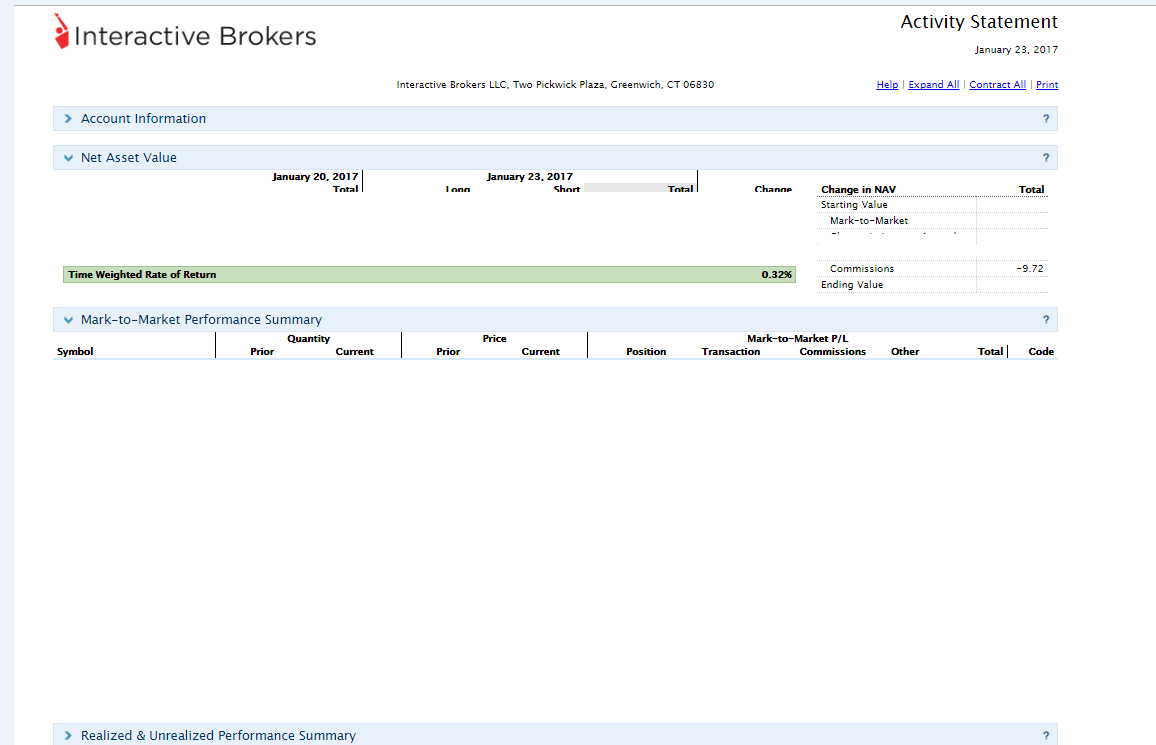The width and height of the screenshot is (1156, 745).
Task: Open help for Realized & Unrealized Performance Summary
Action: tap(1045, 735)
